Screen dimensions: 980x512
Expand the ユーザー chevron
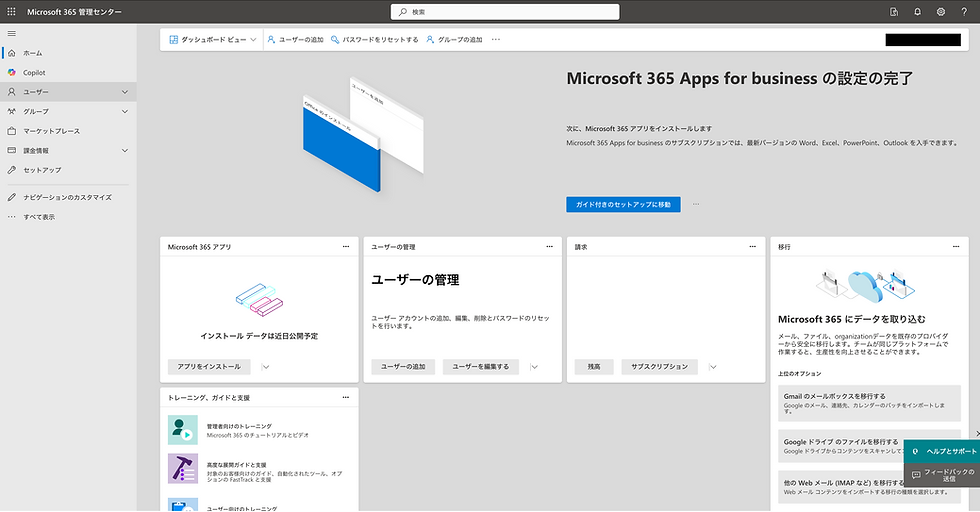(124, 92)
